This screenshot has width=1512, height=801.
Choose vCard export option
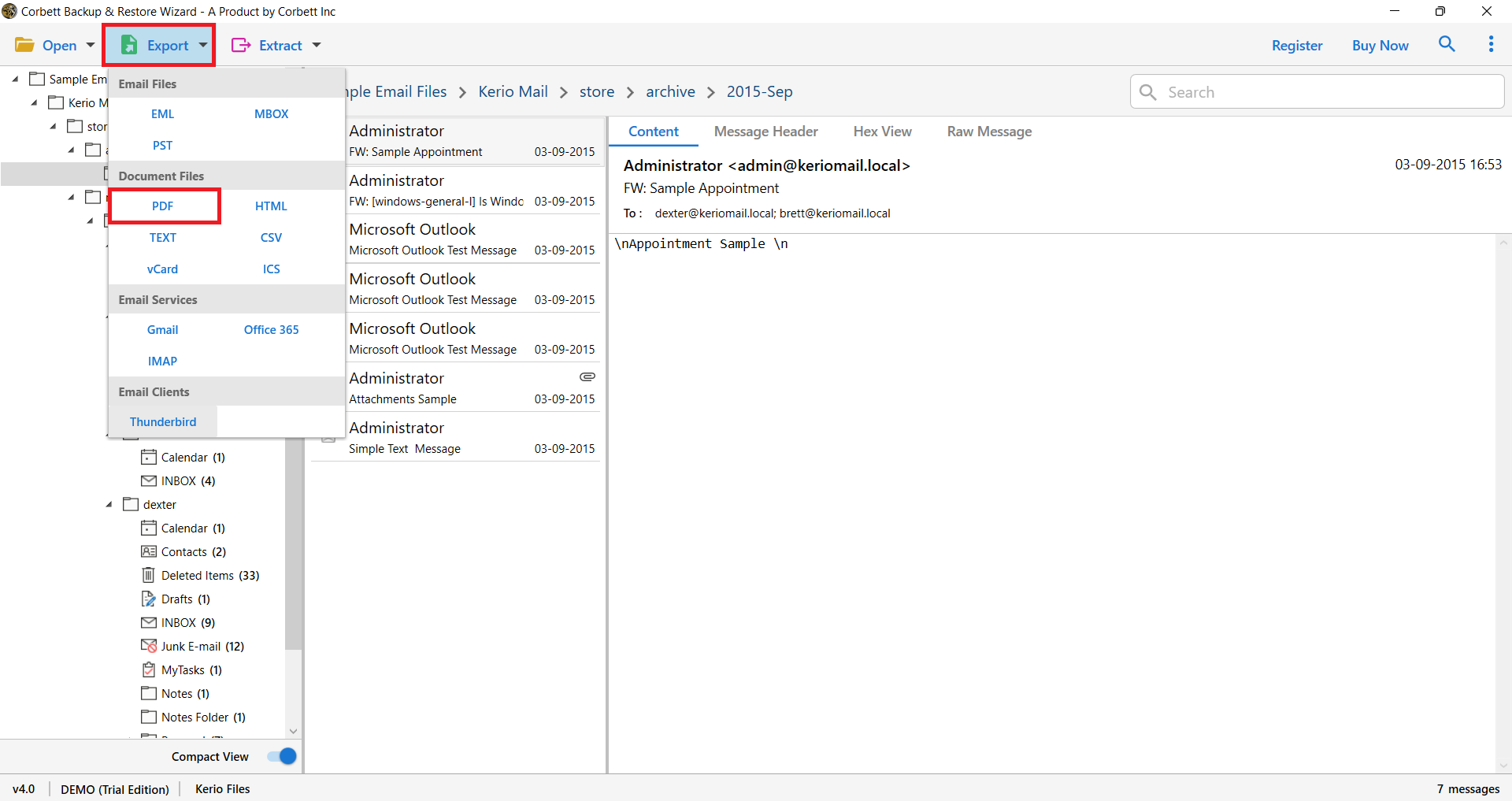163,269
